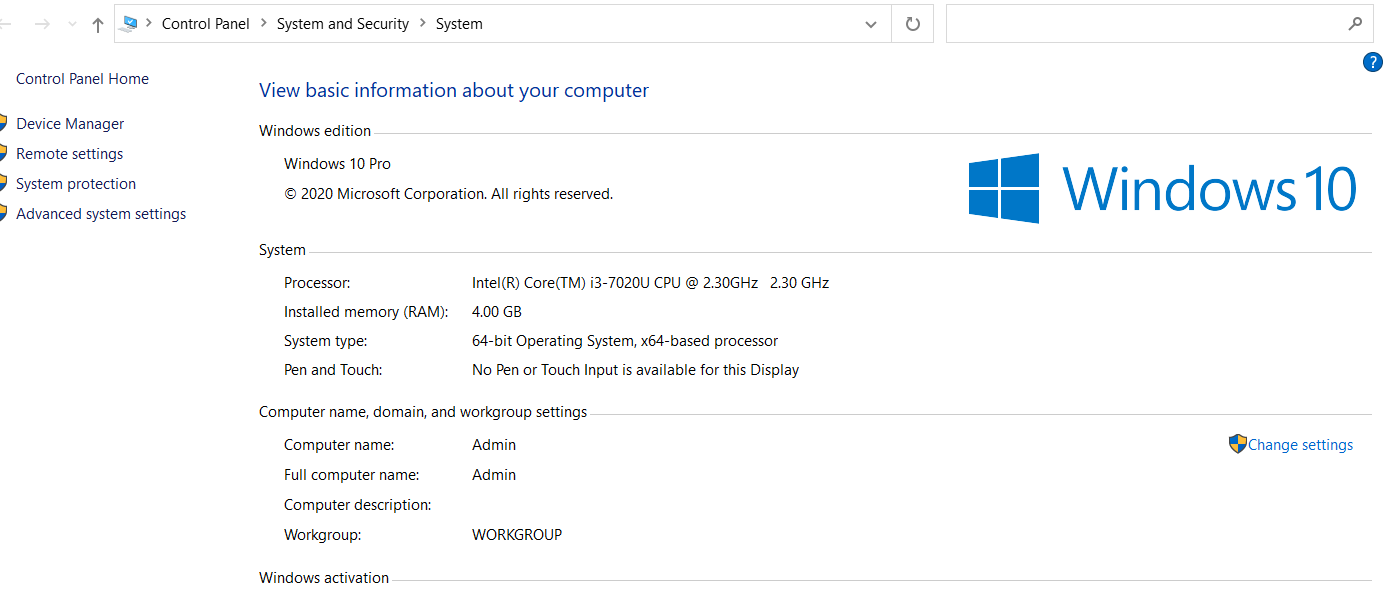Click the WORKGROUP value text

(x=517, y=535)
